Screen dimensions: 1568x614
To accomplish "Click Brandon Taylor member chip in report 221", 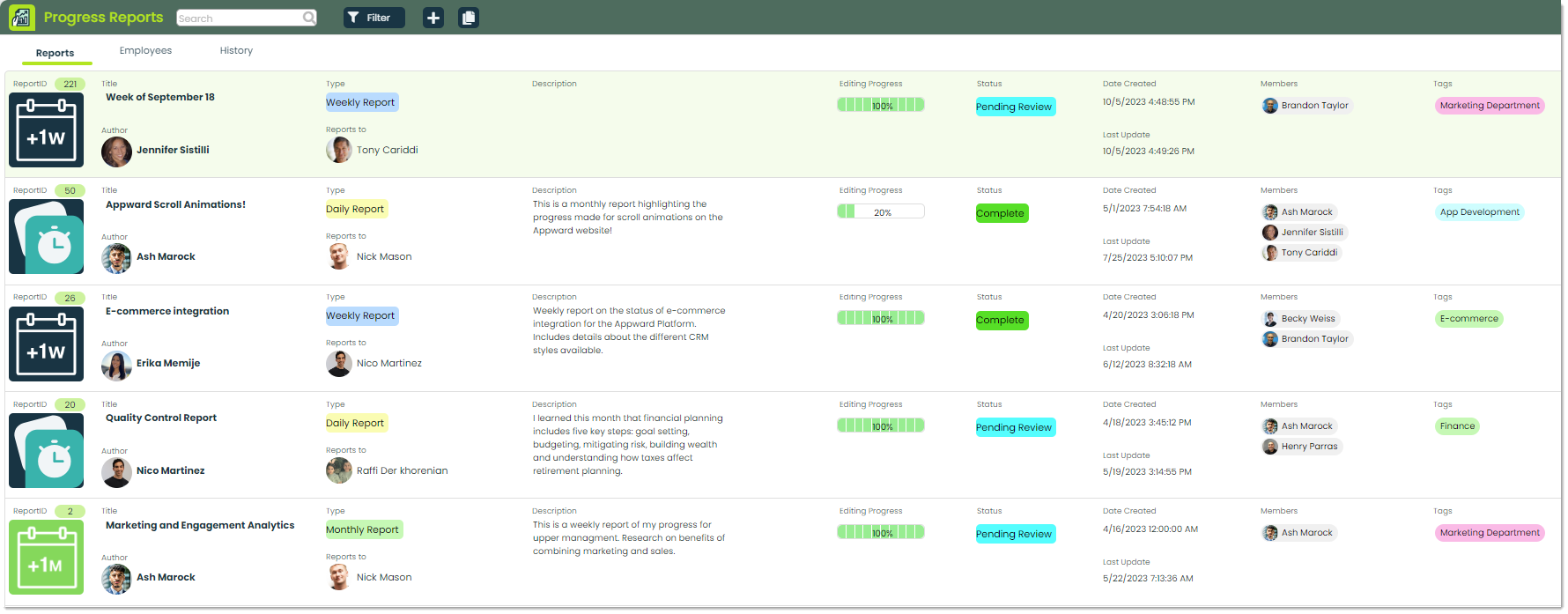I will tap(1306, 106).
